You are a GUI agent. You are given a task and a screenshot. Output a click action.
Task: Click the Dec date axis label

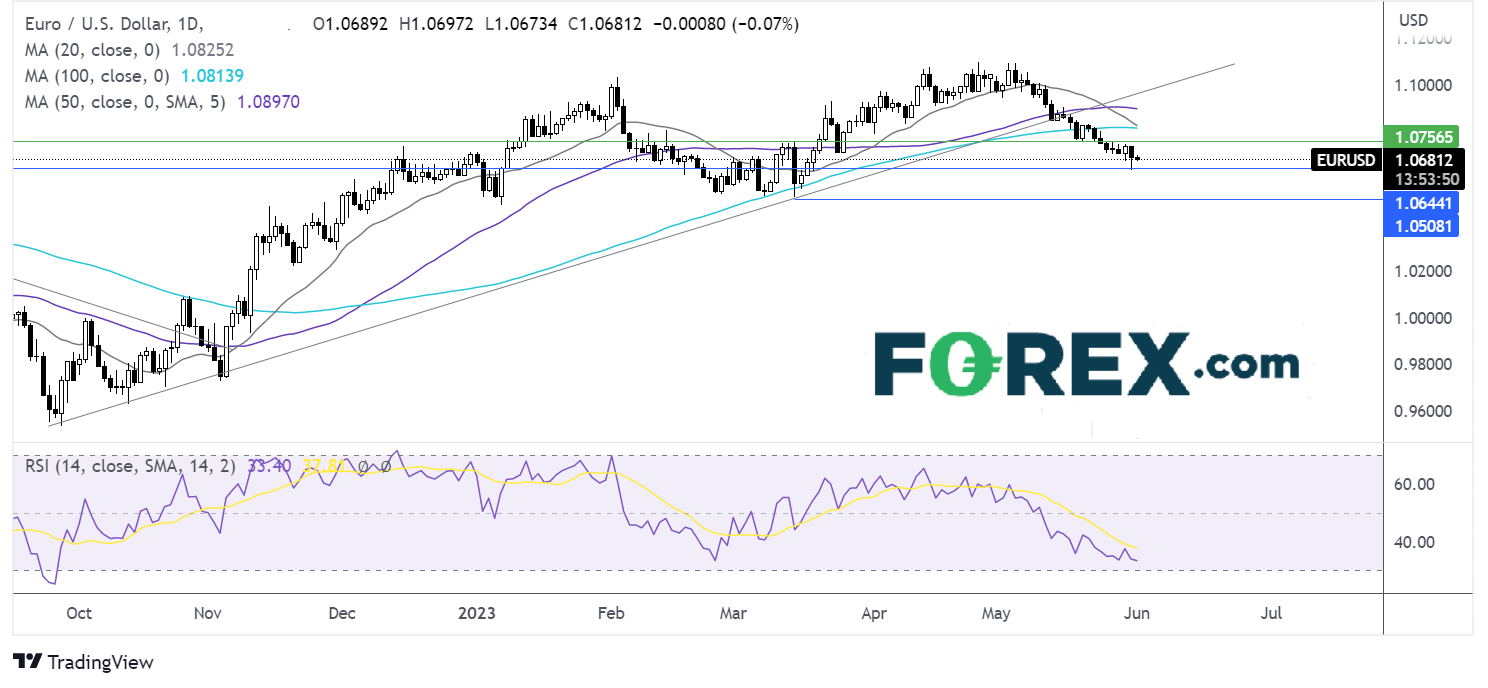click(x=341, y=612)
